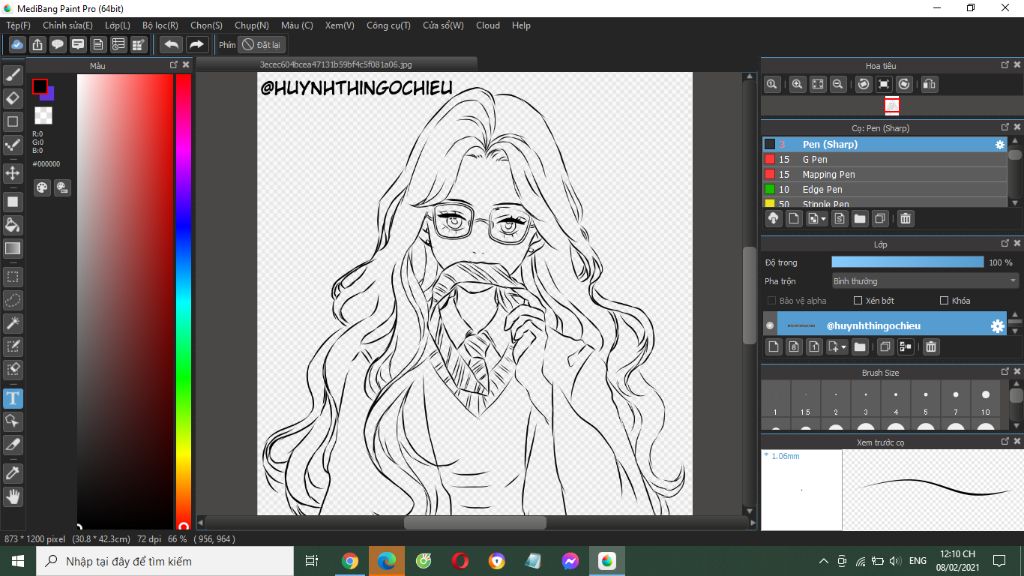Select the Gradient tool
The width and height of the screenshot is (1024, 576).
click(12, 248)
